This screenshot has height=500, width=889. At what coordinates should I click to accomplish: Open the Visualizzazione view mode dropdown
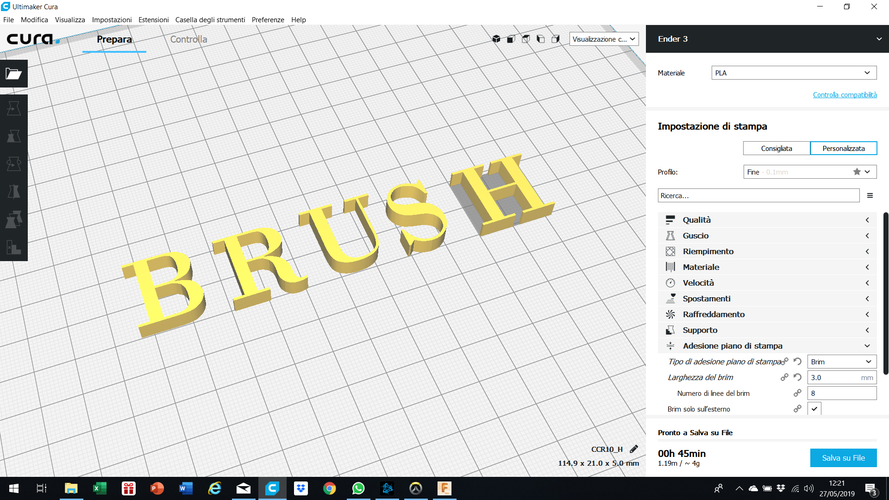coord(604,39)
